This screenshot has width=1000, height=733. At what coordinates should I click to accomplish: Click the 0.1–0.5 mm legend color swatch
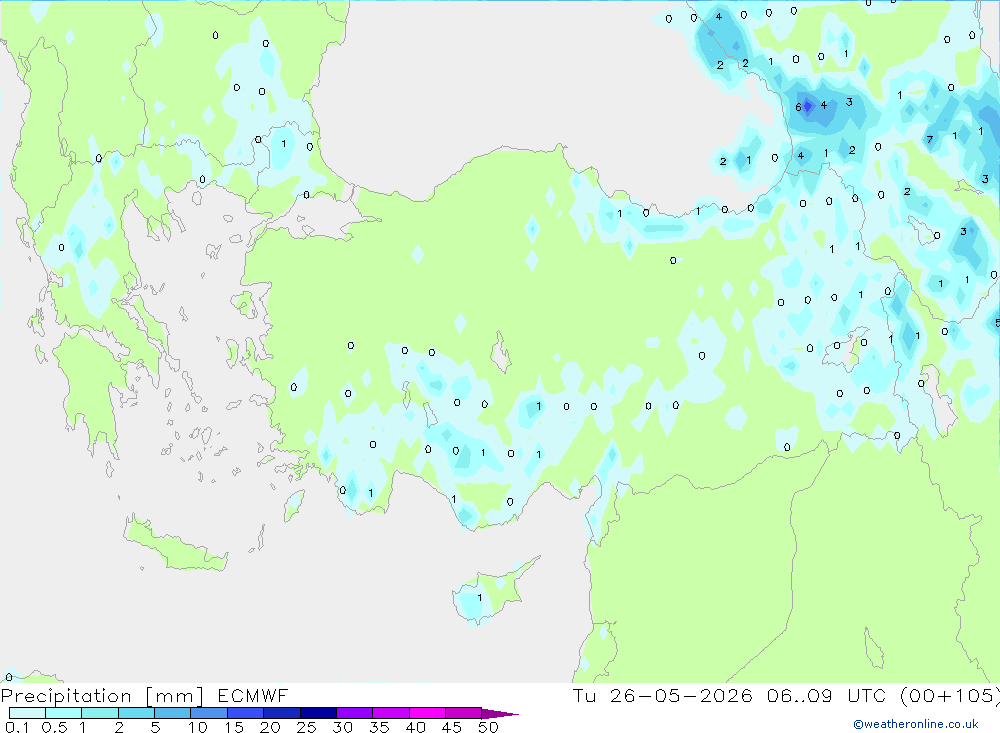(x=27, y=713)
